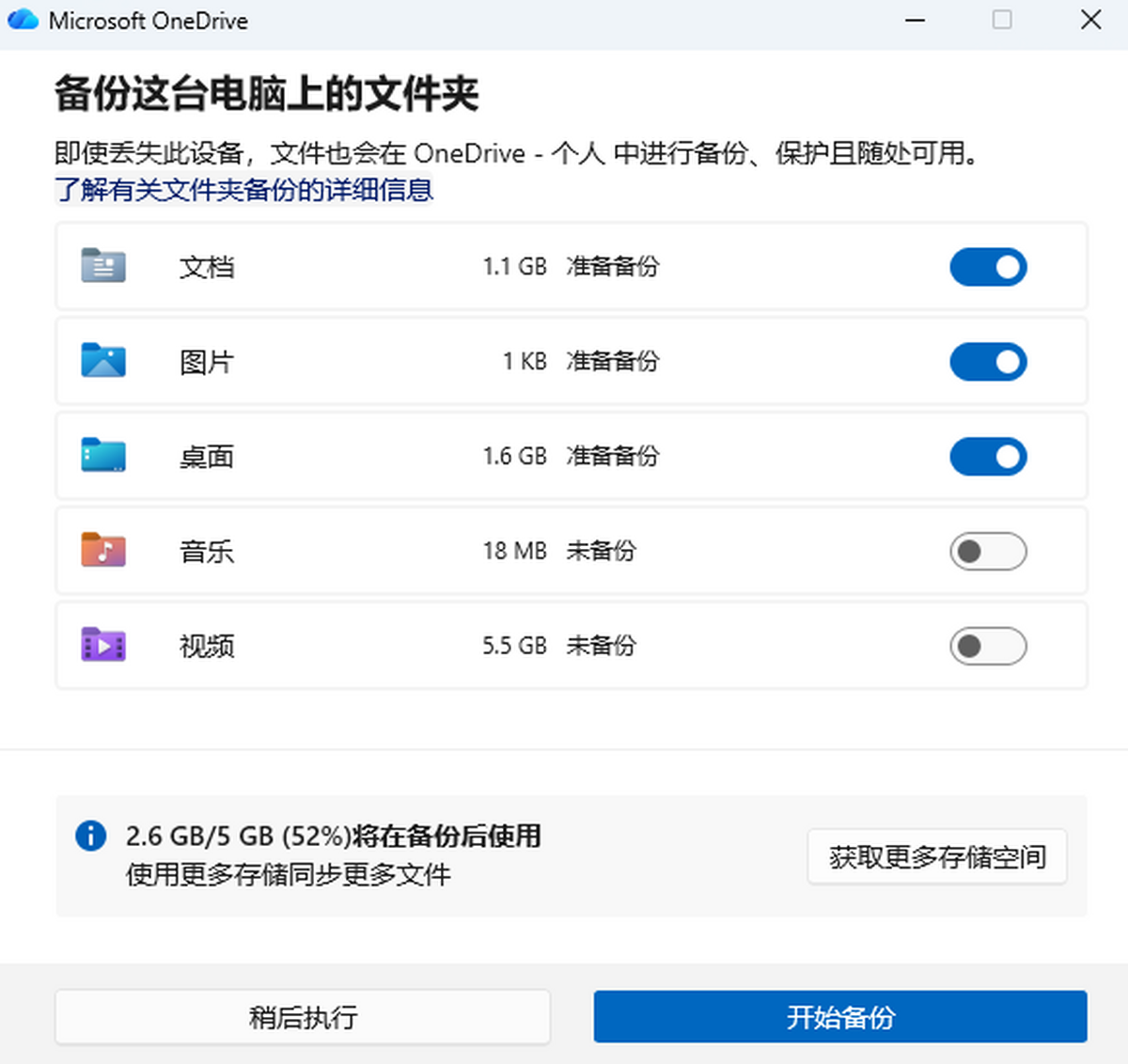
Task: Click the 5.5 GB size value
Action: click(x=514, y=646)
